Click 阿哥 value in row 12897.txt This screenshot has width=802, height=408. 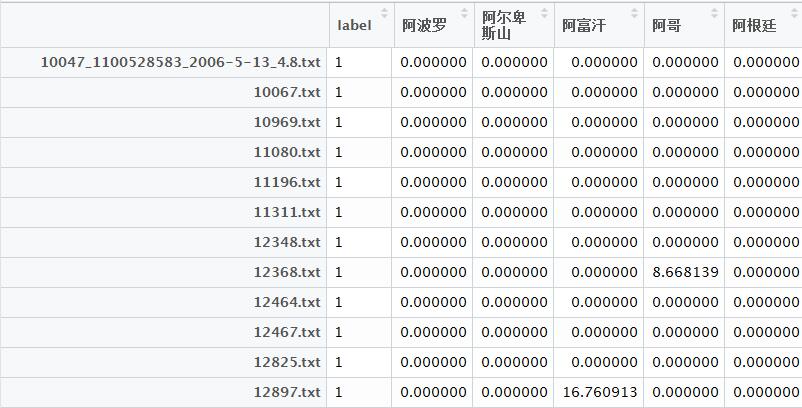click(x=685, y=393)
